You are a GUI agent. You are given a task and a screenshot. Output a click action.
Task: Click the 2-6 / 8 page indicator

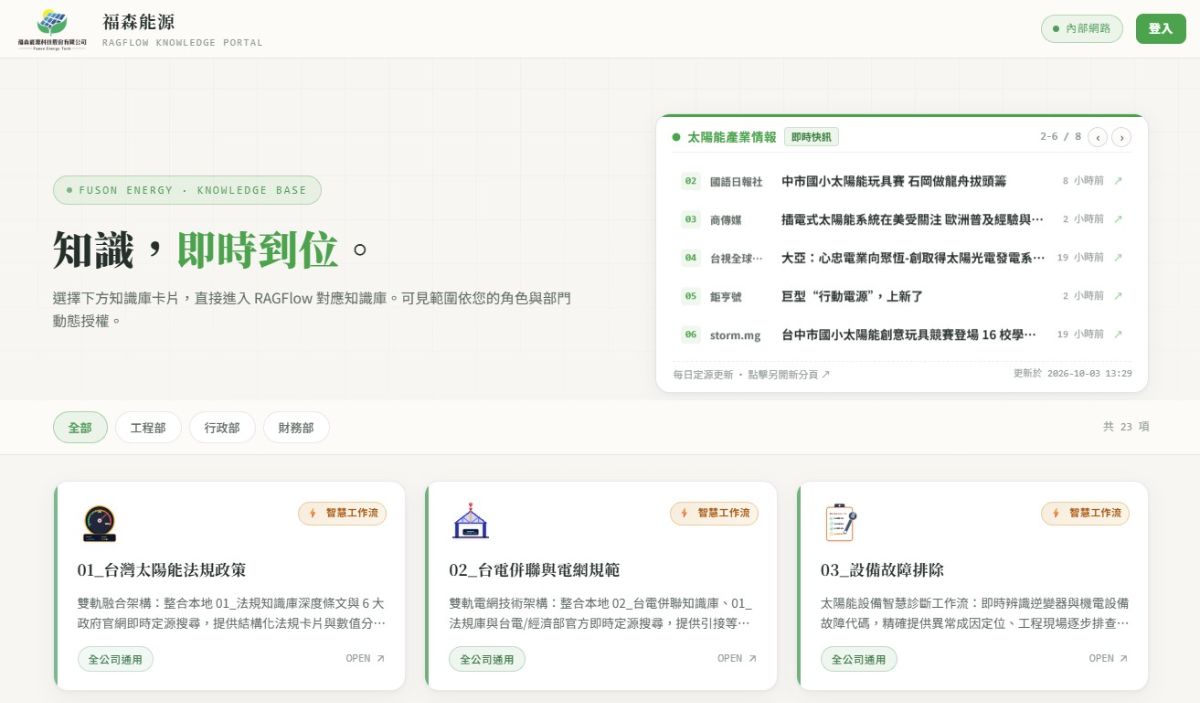tap(1061, 137)
